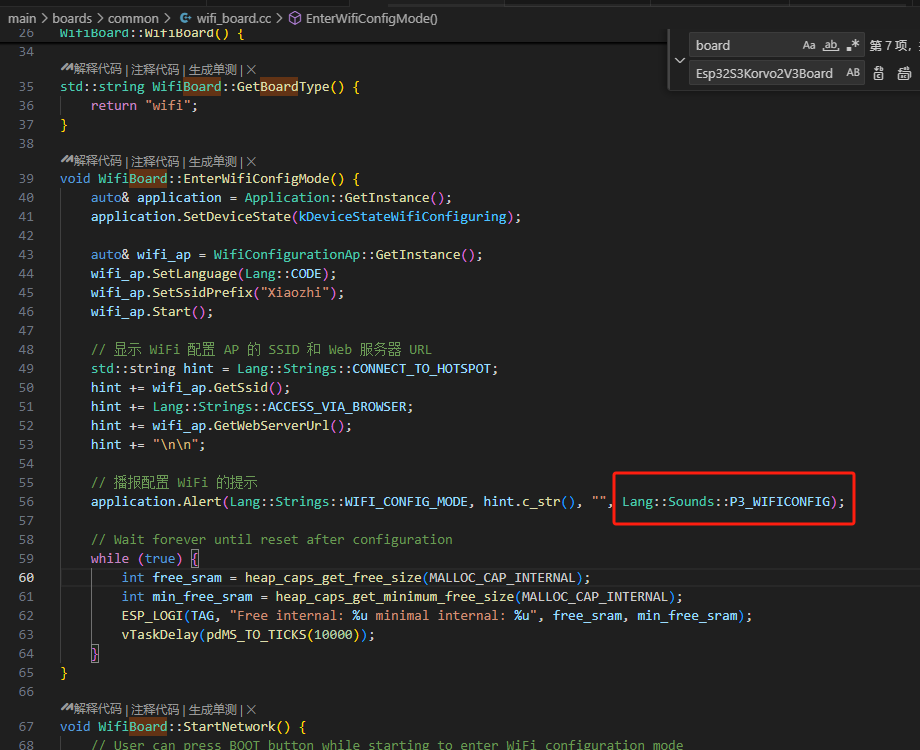Click the Replace All icon
Viewport: 920px width, 750px height.
[903, 73]
